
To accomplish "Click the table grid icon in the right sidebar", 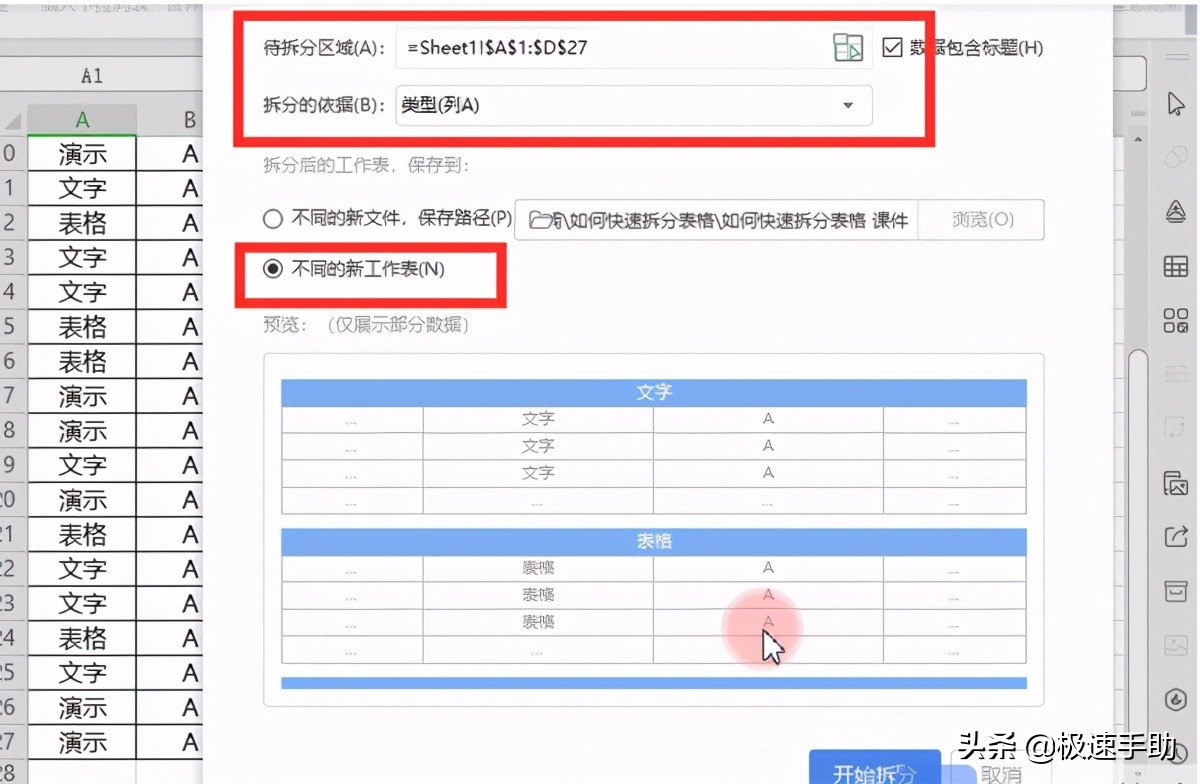I will [1176, 267].
